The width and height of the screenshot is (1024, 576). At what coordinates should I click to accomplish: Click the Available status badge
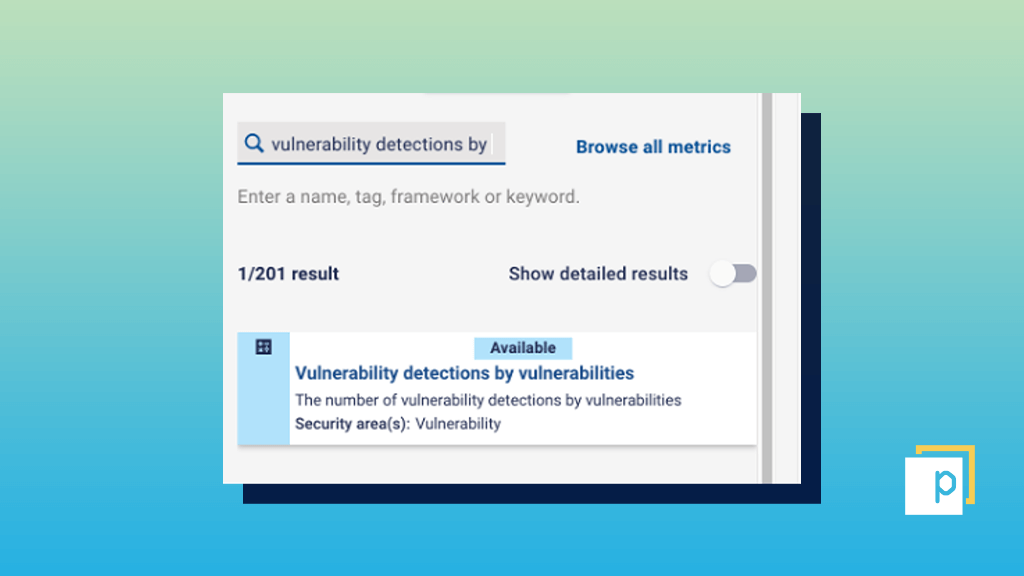(523, 348)
